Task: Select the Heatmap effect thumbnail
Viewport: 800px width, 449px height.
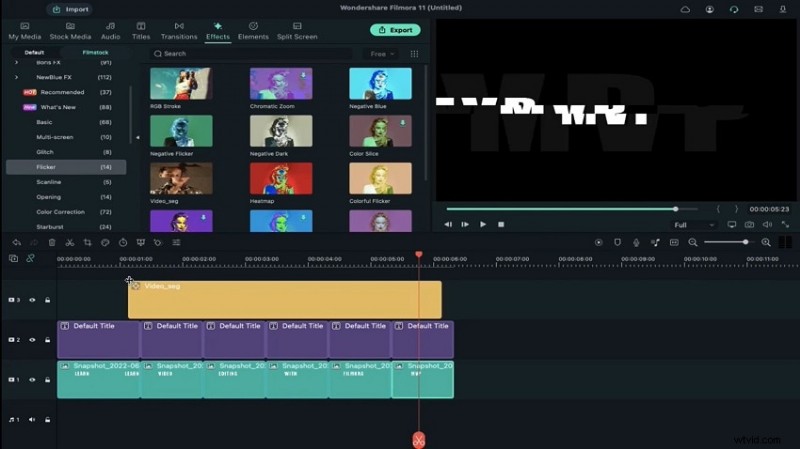Action: click(x=281, y=179)
